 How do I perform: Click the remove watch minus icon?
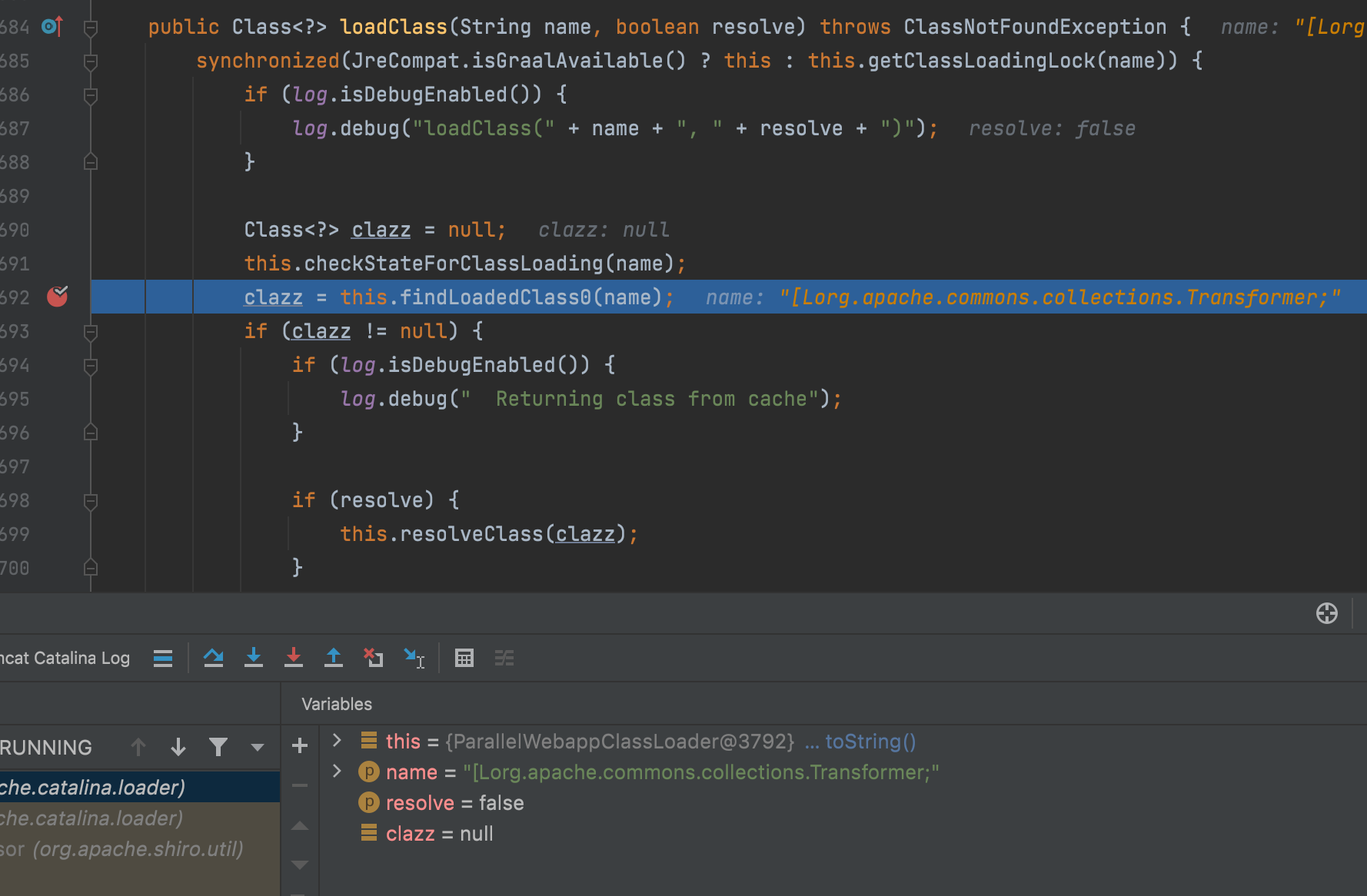(300, 785)
